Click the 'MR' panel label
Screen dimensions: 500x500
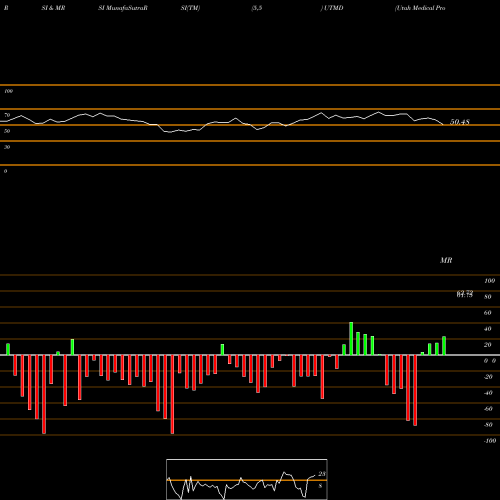(446, 260)
